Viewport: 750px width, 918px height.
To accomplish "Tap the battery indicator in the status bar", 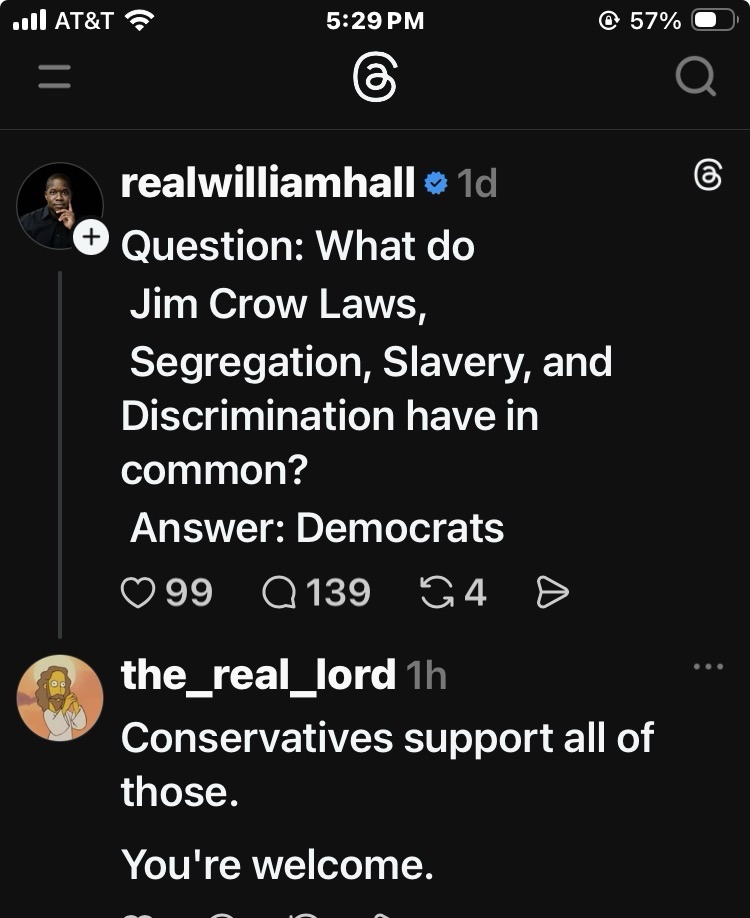I will [713, 20].
